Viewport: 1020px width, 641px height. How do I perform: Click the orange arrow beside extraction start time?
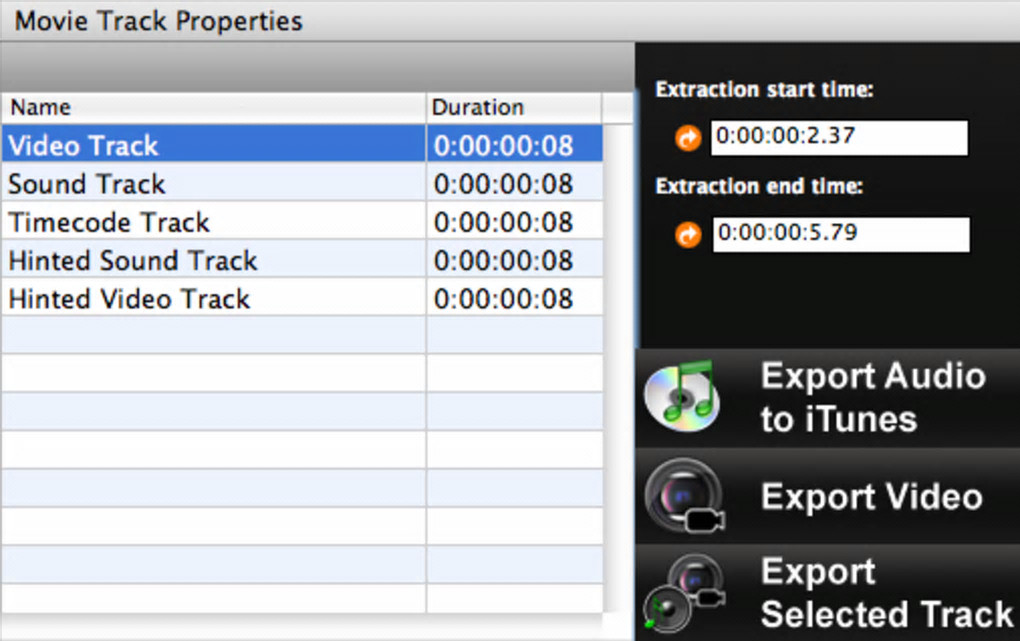click(688, 138)
